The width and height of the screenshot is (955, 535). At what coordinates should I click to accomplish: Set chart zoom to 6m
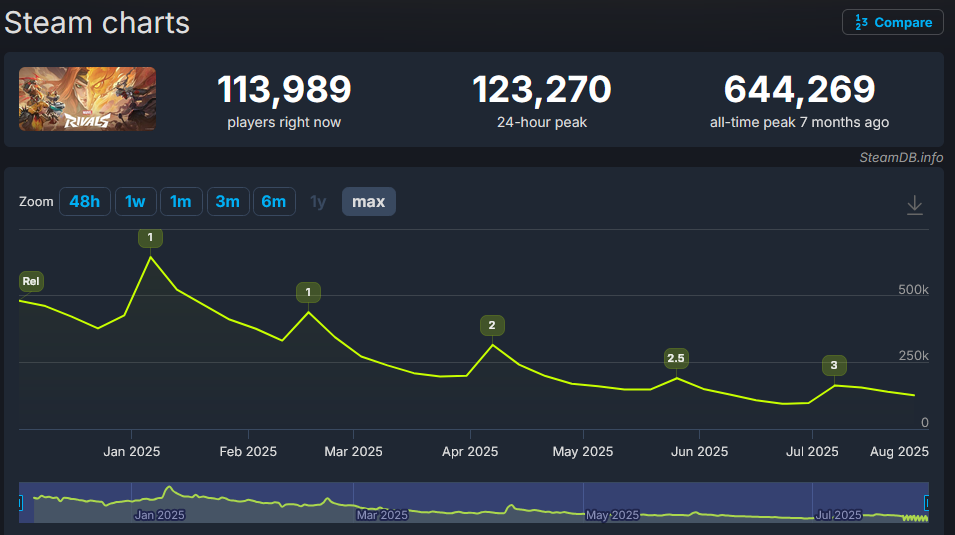(x=274, y=202)
